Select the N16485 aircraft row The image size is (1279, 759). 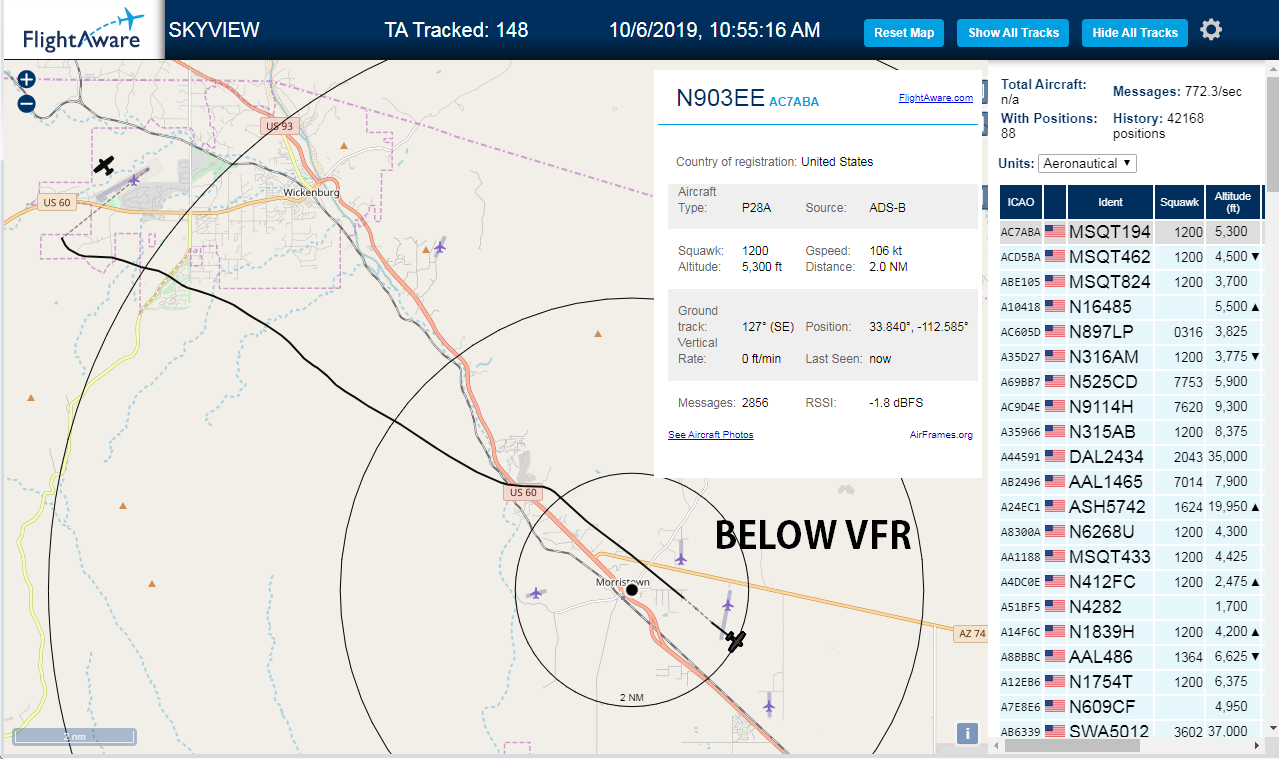click(1131, 307)
